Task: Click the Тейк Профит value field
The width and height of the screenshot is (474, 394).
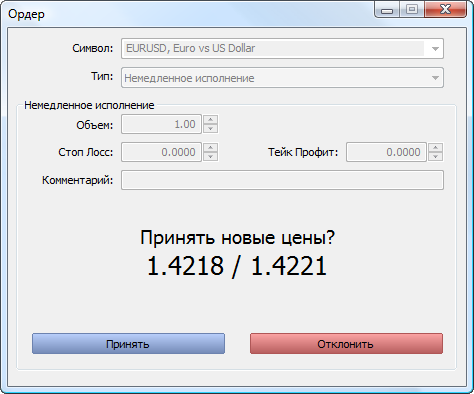Action: pos(386,152)
